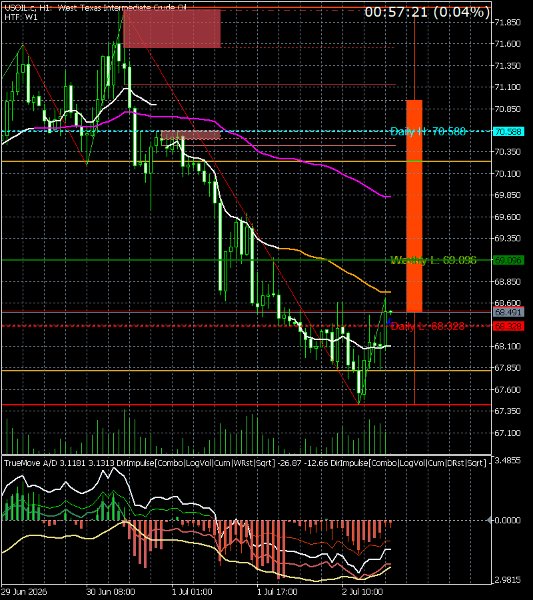Click the current price tag 68.491
The image size is (533, 600).
pyautogui.click(x=508, y=313)
